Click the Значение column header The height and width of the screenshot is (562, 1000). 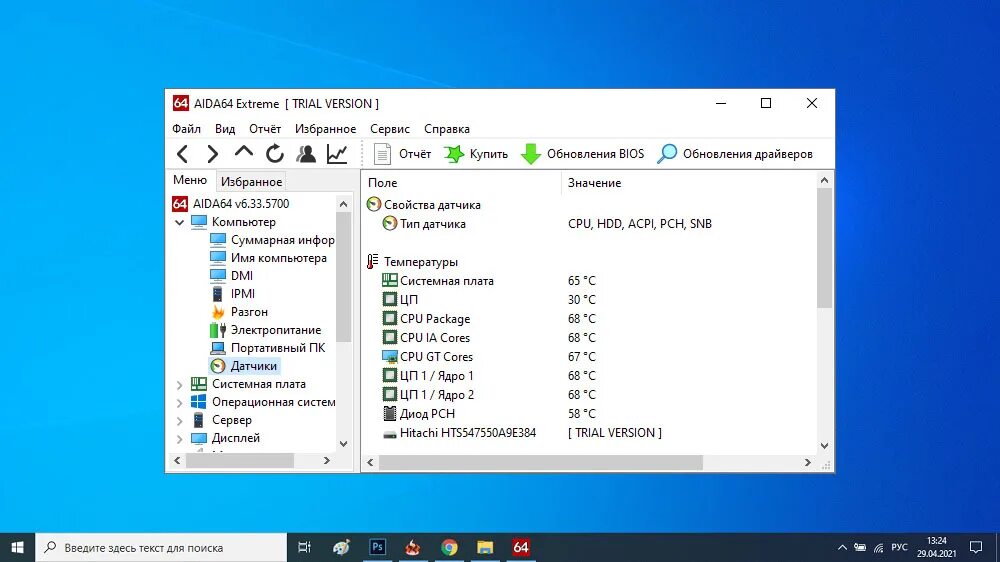click(689, 182)
